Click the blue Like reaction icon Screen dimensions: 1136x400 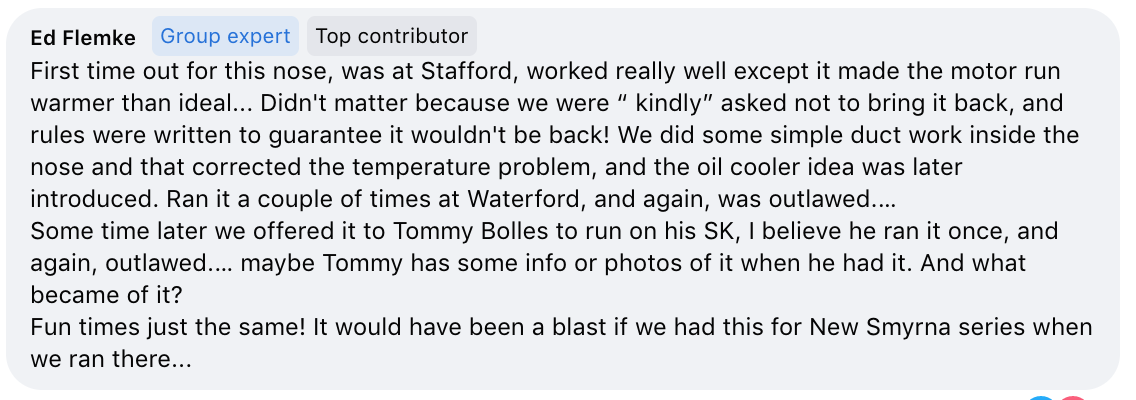pos(1040,398)
